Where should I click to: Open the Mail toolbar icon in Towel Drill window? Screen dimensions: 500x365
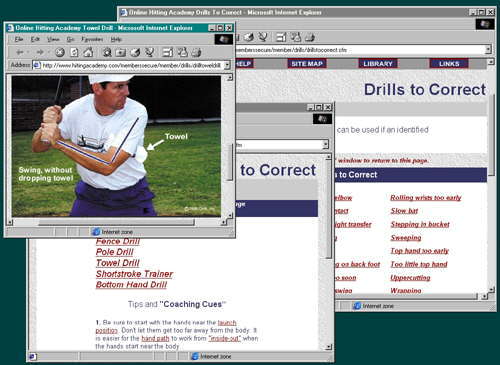coord(182,52)
